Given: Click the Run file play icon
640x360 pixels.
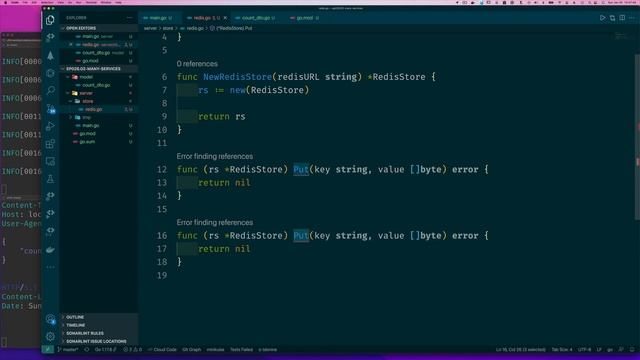Looking at the screenshot, I should coord(602,18).
